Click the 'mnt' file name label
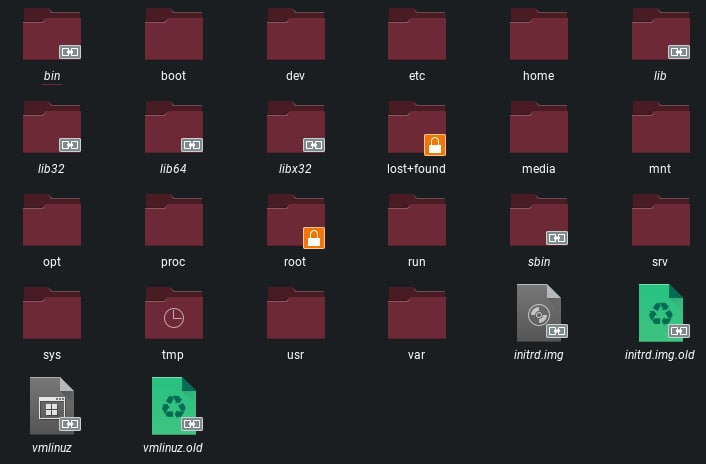The image size is (706, 464). (x=660, y=169)
